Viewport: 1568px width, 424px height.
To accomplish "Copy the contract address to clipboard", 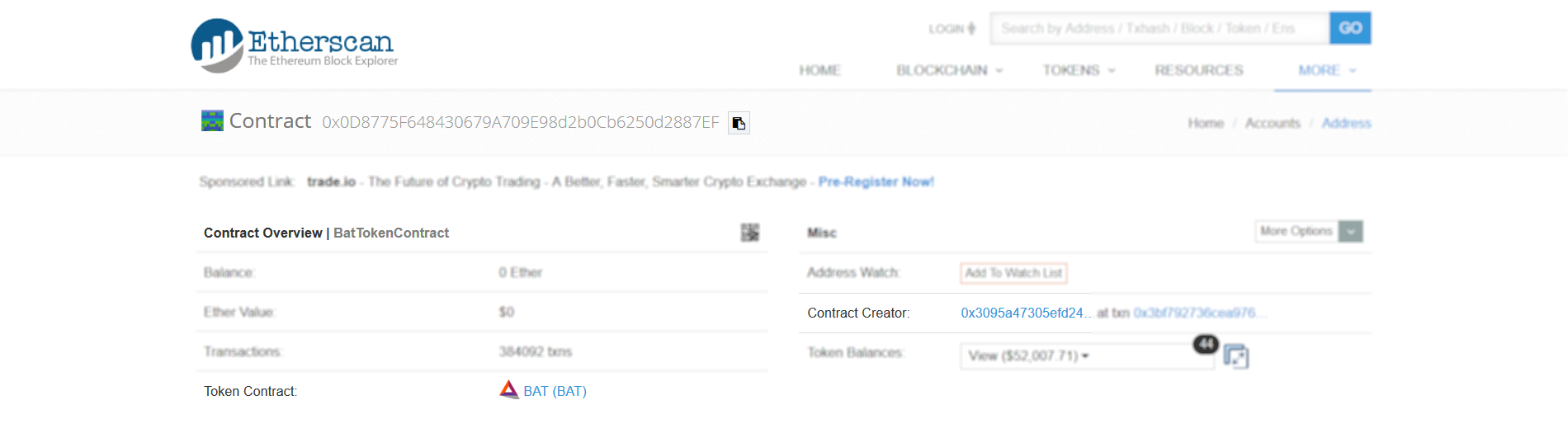I will 739,123.
